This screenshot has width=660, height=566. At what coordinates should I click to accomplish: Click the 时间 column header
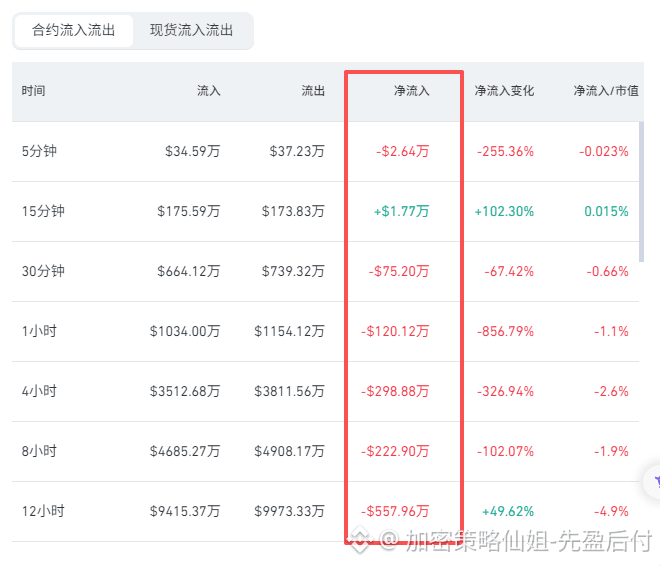pyautogui.click(x=34, y=91)
